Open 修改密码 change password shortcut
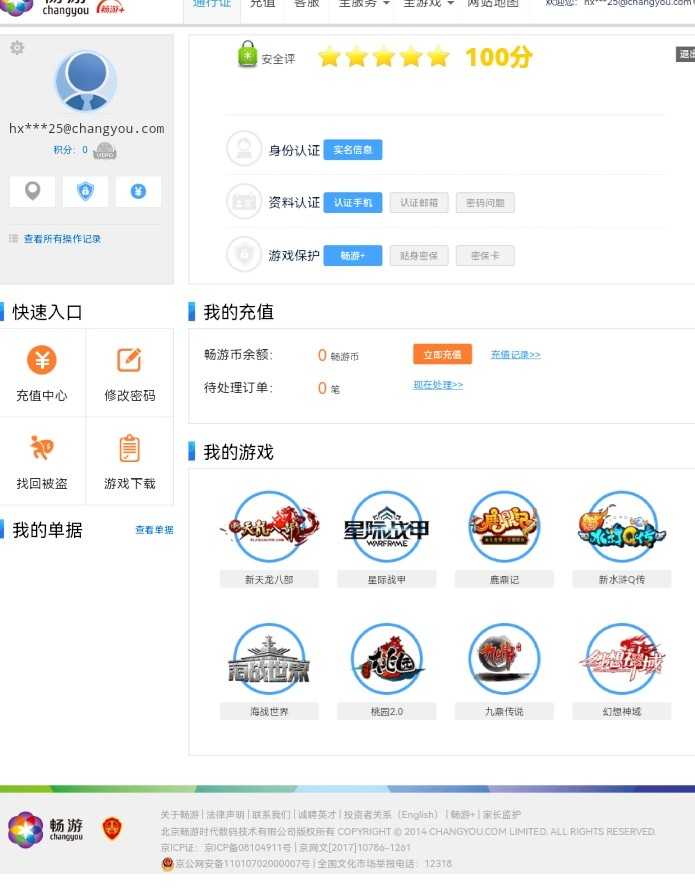 (x=130, y=372)
